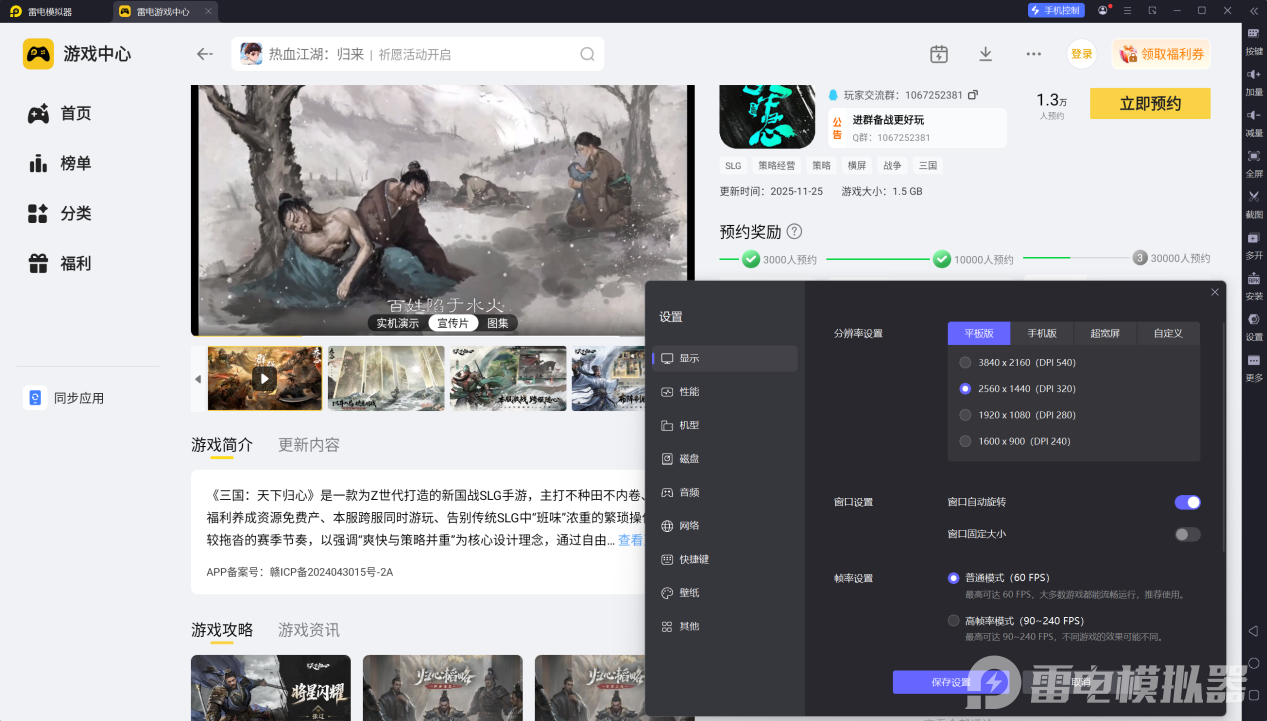Enable the fixed window size switch
Screen dimensions: 1267x721
[x=1187, y=534]
